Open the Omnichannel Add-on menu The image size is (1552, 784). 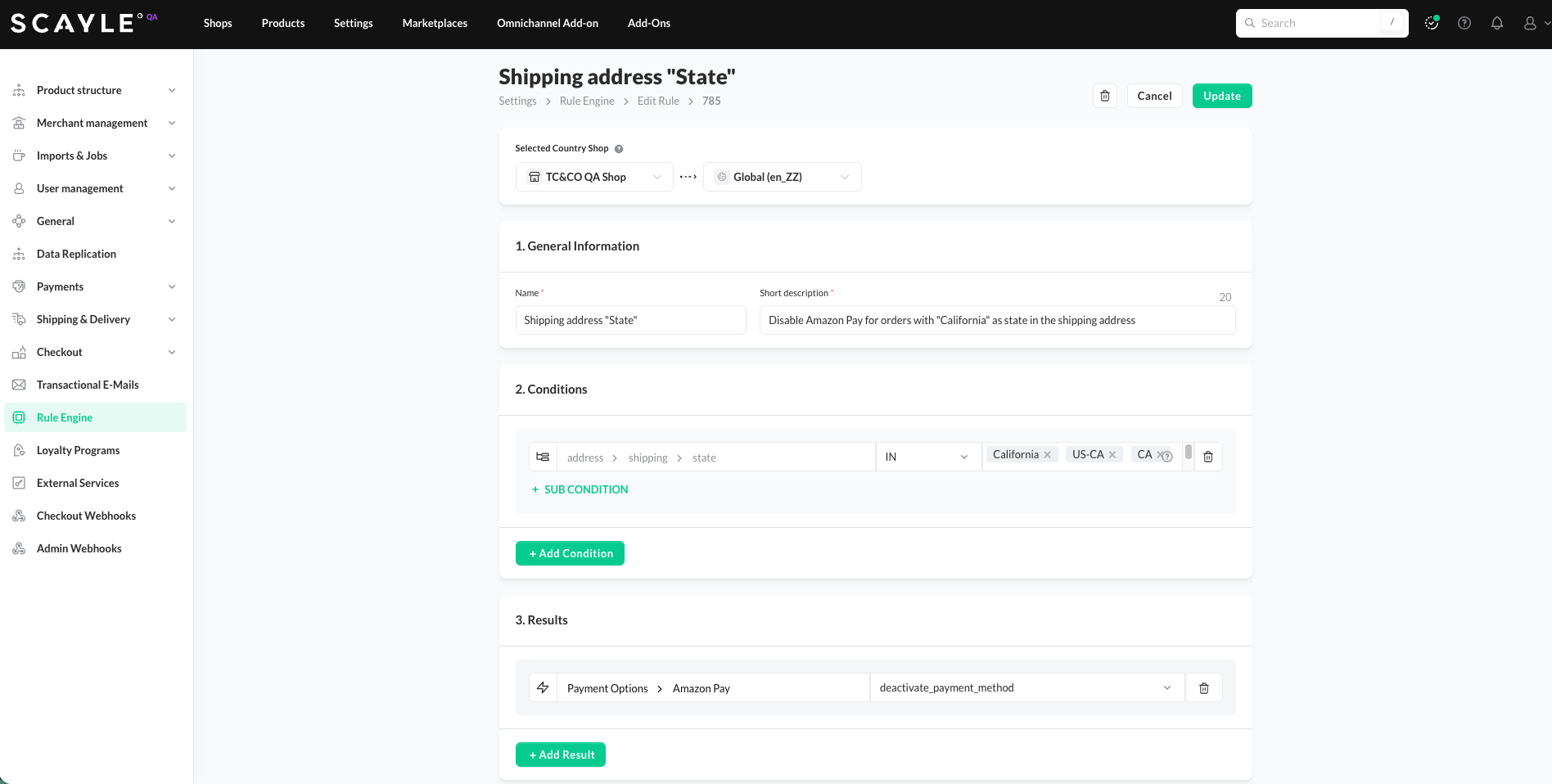[x=548, y=23]
